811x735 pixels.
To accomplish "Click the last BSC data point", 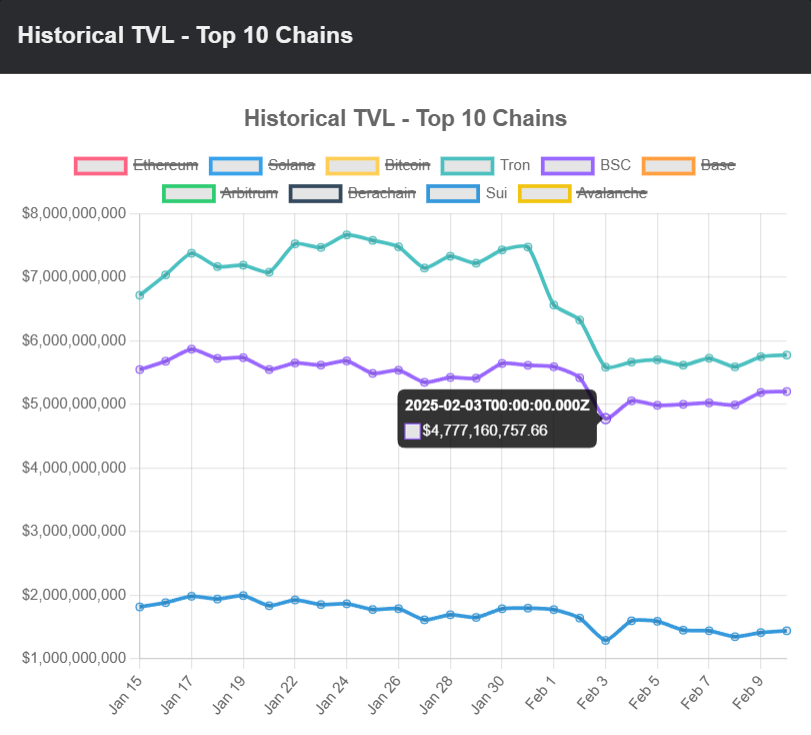I will coord(786,391).
